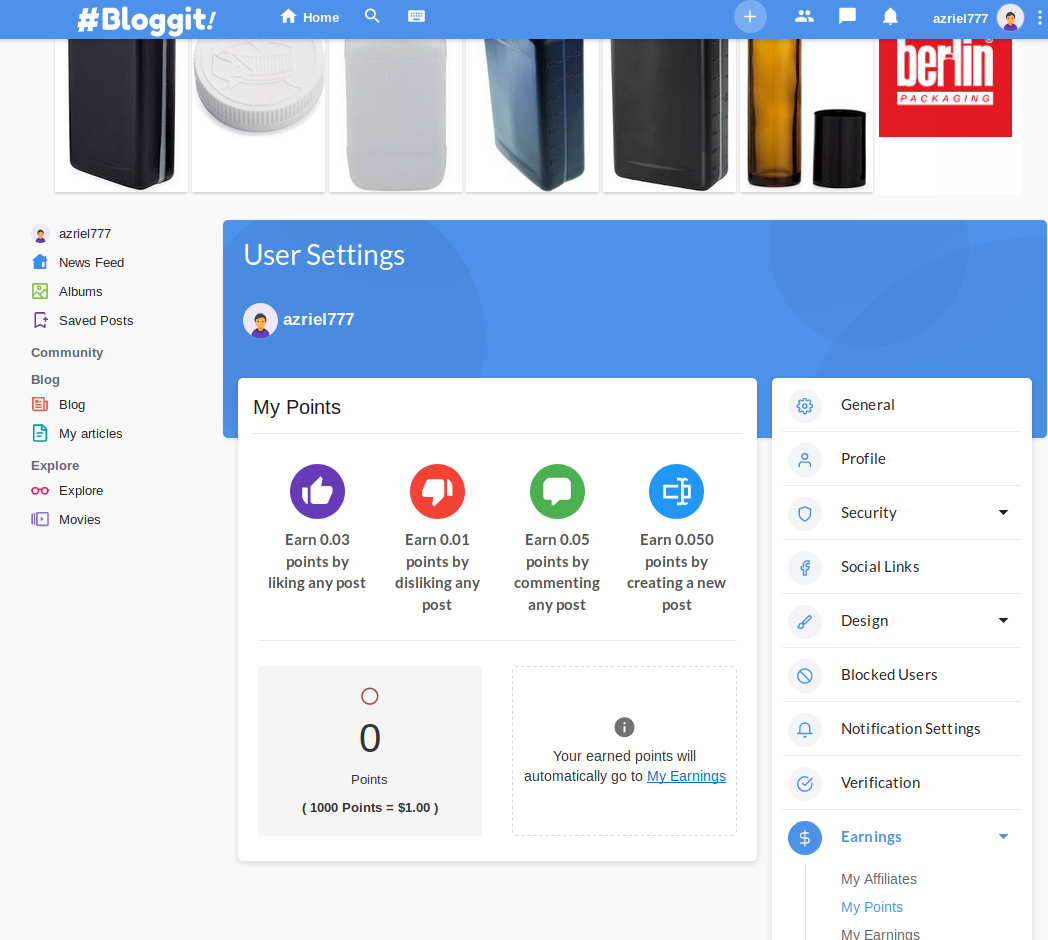Open the search icon in top bar
The image size is (1048, 940).
click(x=372, y=17)
